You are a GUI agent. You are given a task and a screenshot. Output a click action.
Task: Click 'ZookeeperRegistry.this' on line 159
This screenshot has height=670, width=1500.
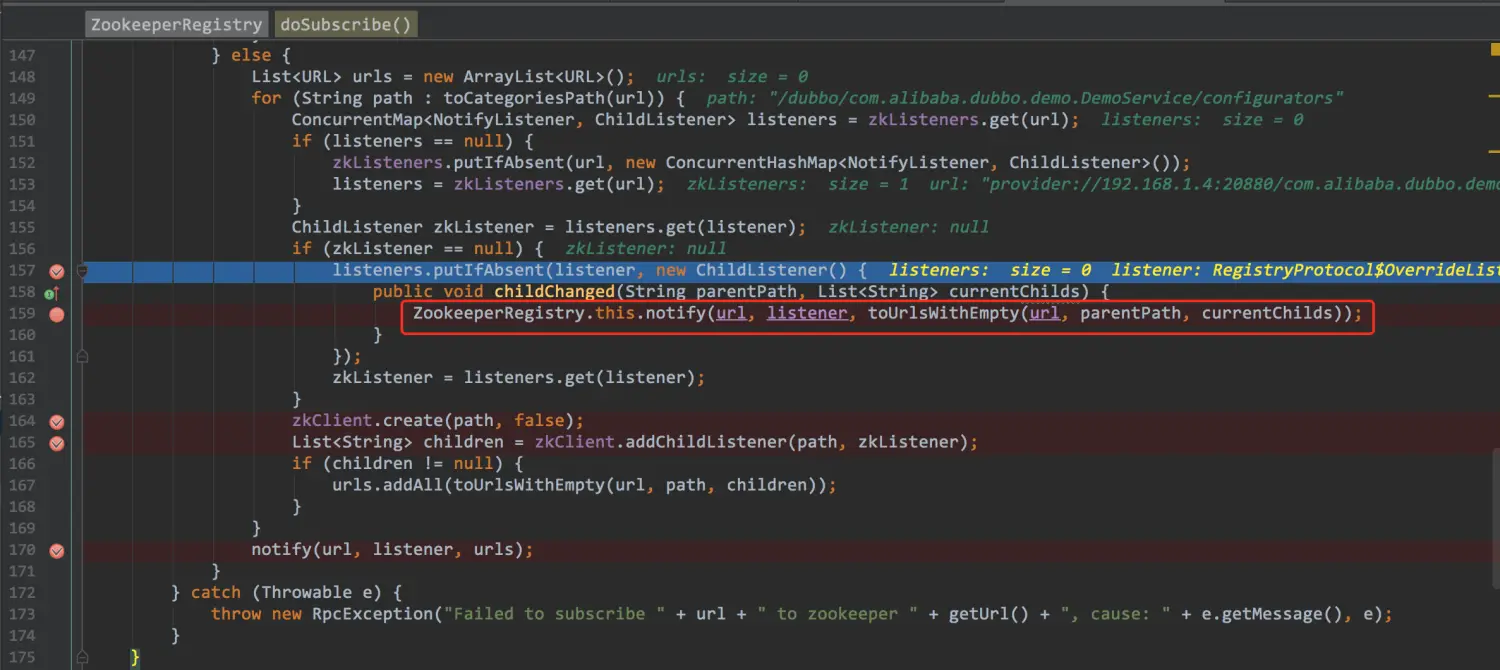pyautogui.click(x=524, y=313)
